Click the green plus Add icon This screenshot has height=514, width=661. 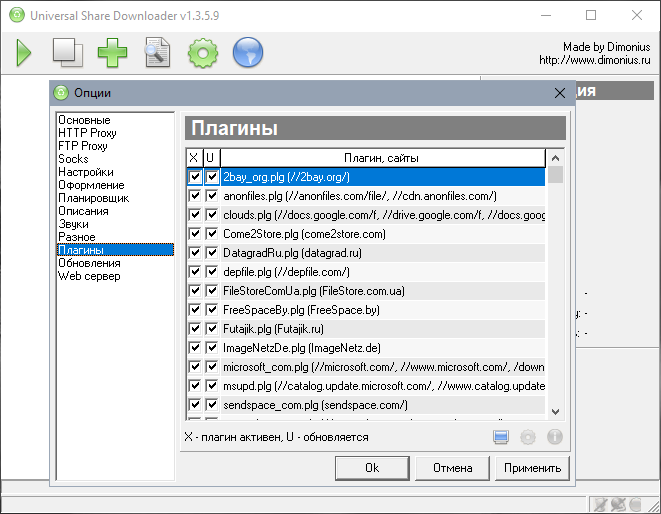[112, 53]
